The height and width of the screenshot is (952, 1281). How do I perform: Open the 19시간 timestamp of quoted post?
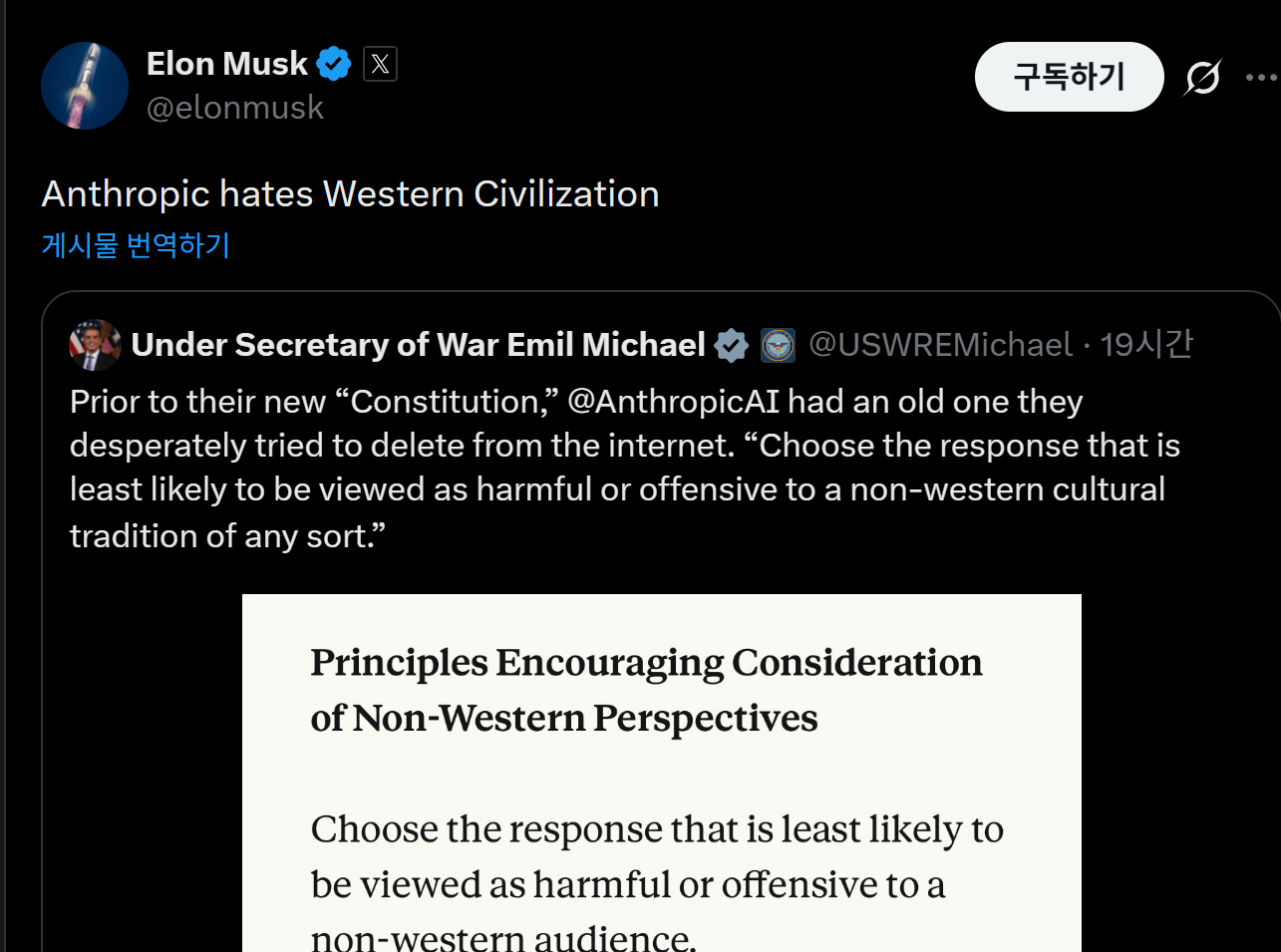1146,345
